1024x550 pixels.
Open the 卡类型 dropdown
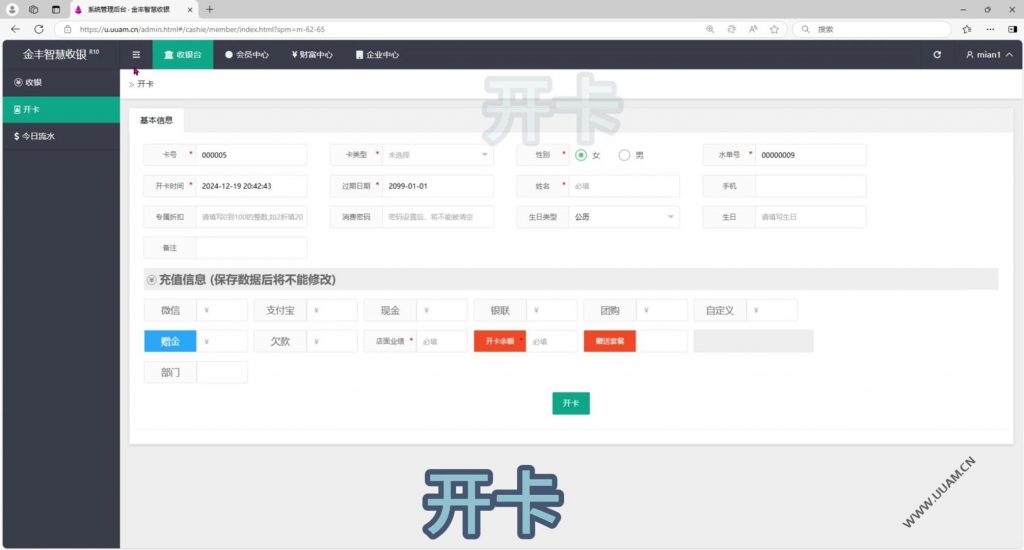point(438,155)
